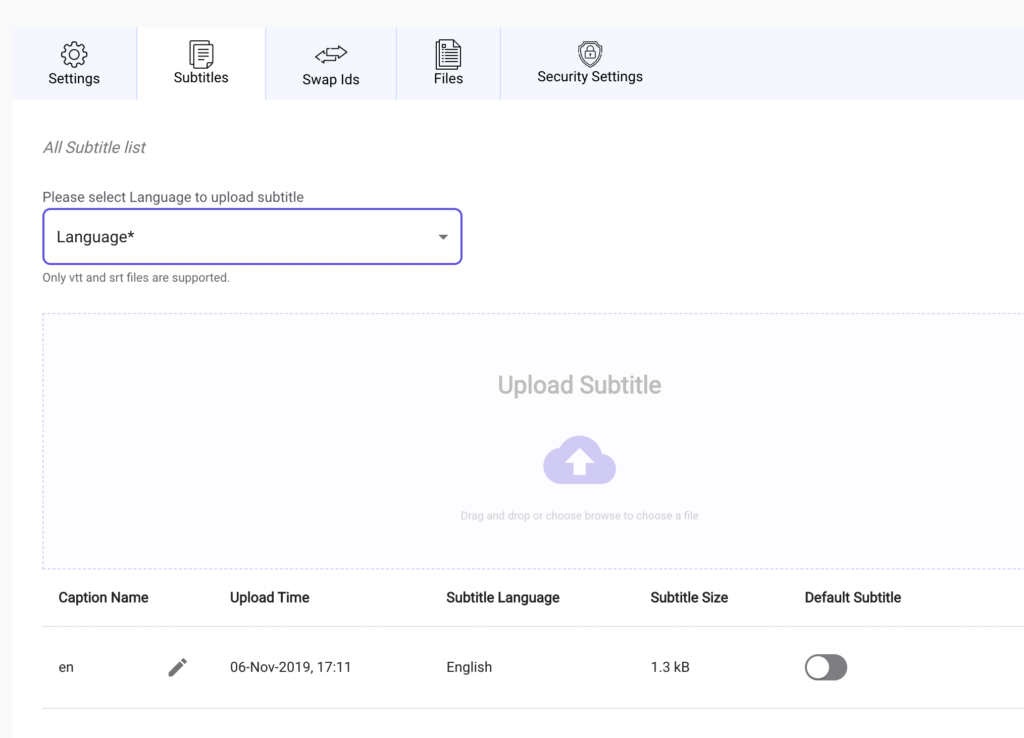1024x738 pixels.
Task: Open the Language selection dropdown
Action: click(252, 237)
